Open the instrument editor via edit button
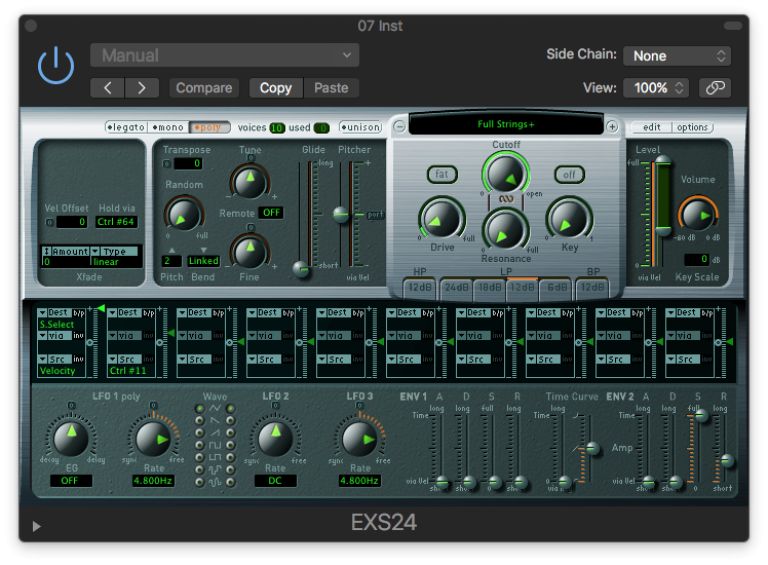This screenshot has width=768, height=565. click(651, 127)
